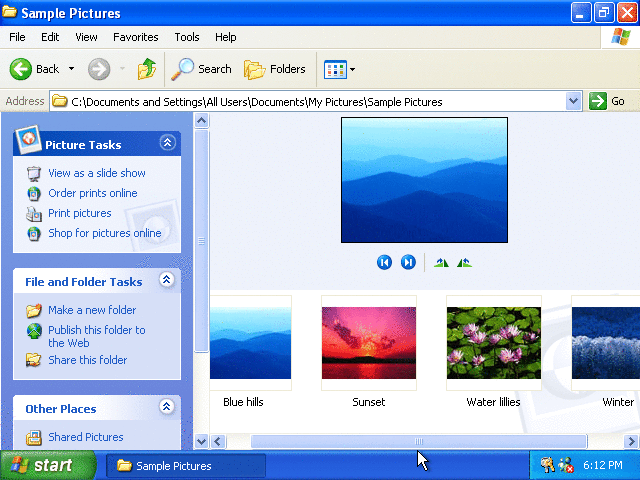
Task: Click Order prints online link
Action: point(93,193)
